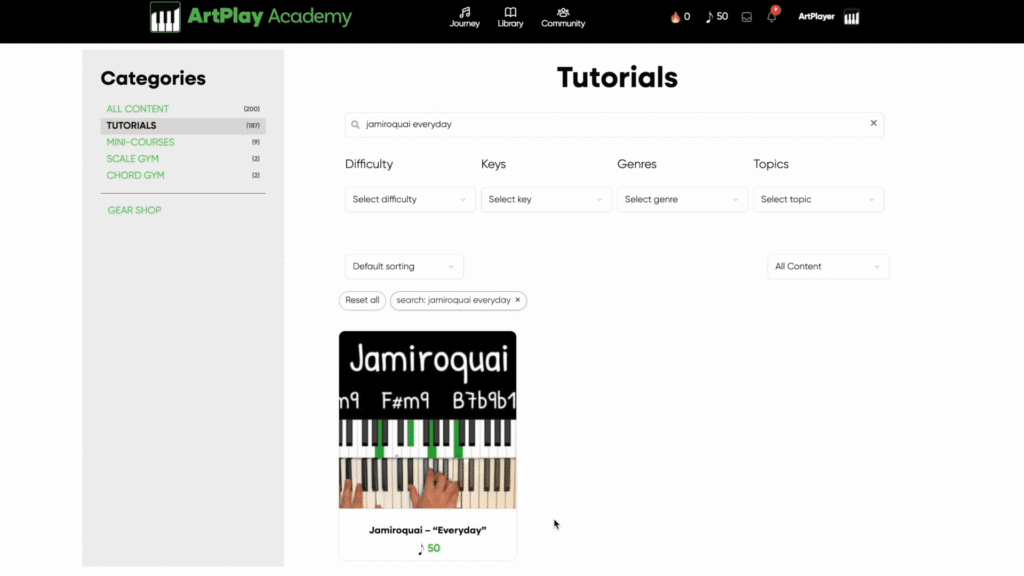Open the Select topic dropdown

coord(818,200)
